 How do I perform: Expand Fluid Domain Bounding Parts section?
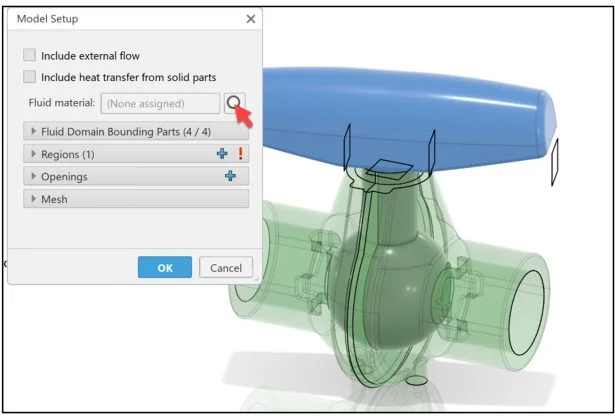click(136, 131)
